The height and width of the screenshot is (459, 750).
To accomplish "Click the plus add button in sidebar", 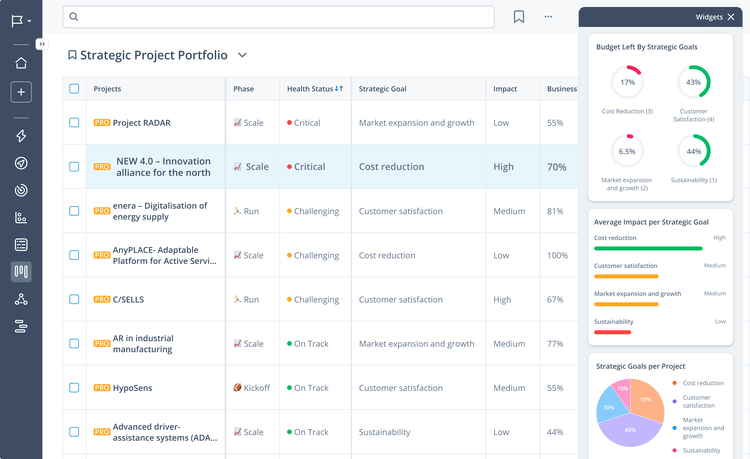I will pyautogui.click(x=21, y=92).
